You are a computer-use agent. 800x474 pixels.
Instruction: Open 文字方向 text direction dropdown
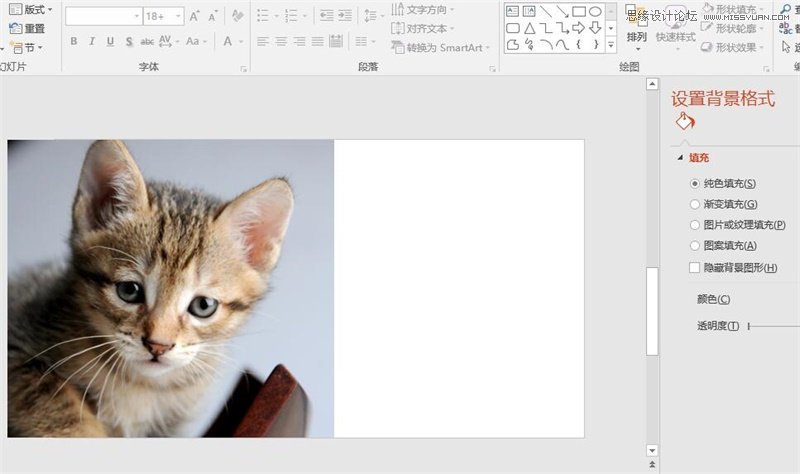click(x=422, y=10)
